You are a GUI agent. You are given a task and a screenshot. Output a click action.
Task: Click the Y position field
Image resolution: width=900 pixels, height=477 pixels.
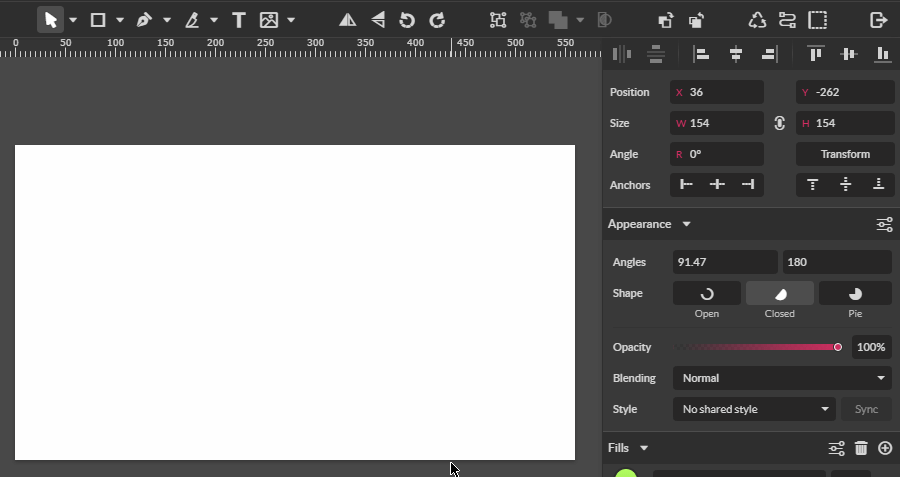[845, 92]
